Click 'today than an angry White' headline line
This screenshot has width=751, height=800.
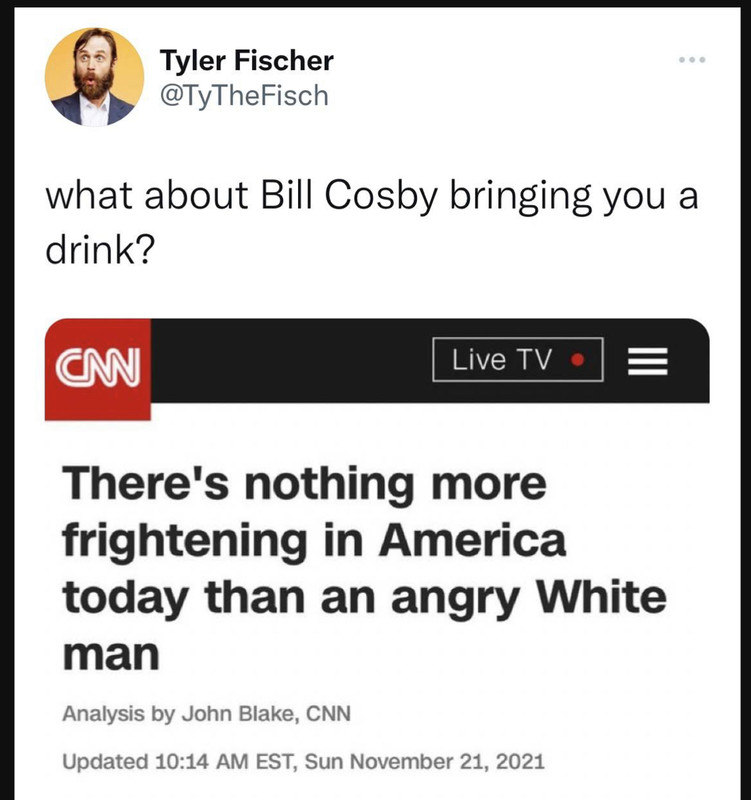coord(364,597)
